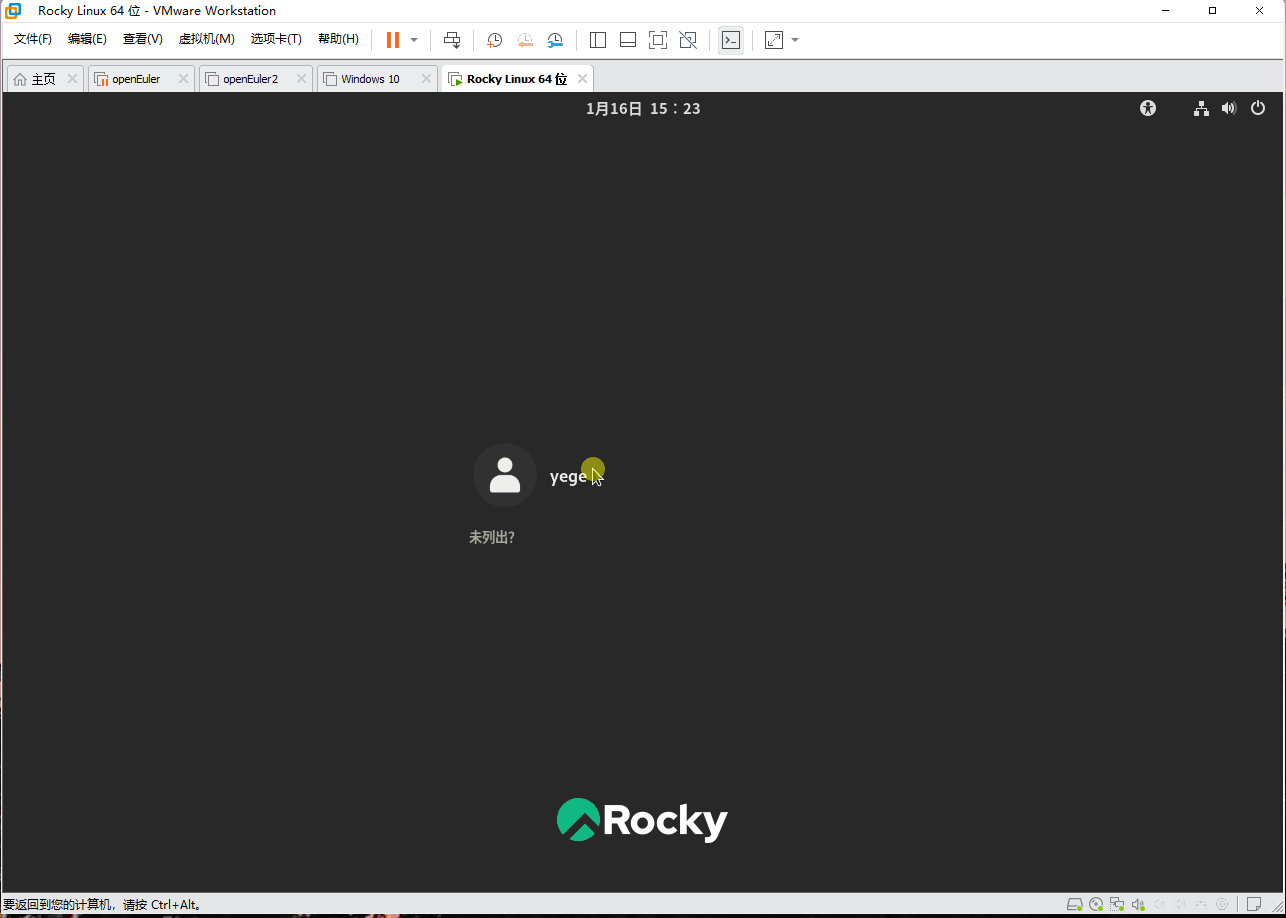Enter full screen mode for the VM
This screenshot has height=918, width=1286.
click(658, 40)
